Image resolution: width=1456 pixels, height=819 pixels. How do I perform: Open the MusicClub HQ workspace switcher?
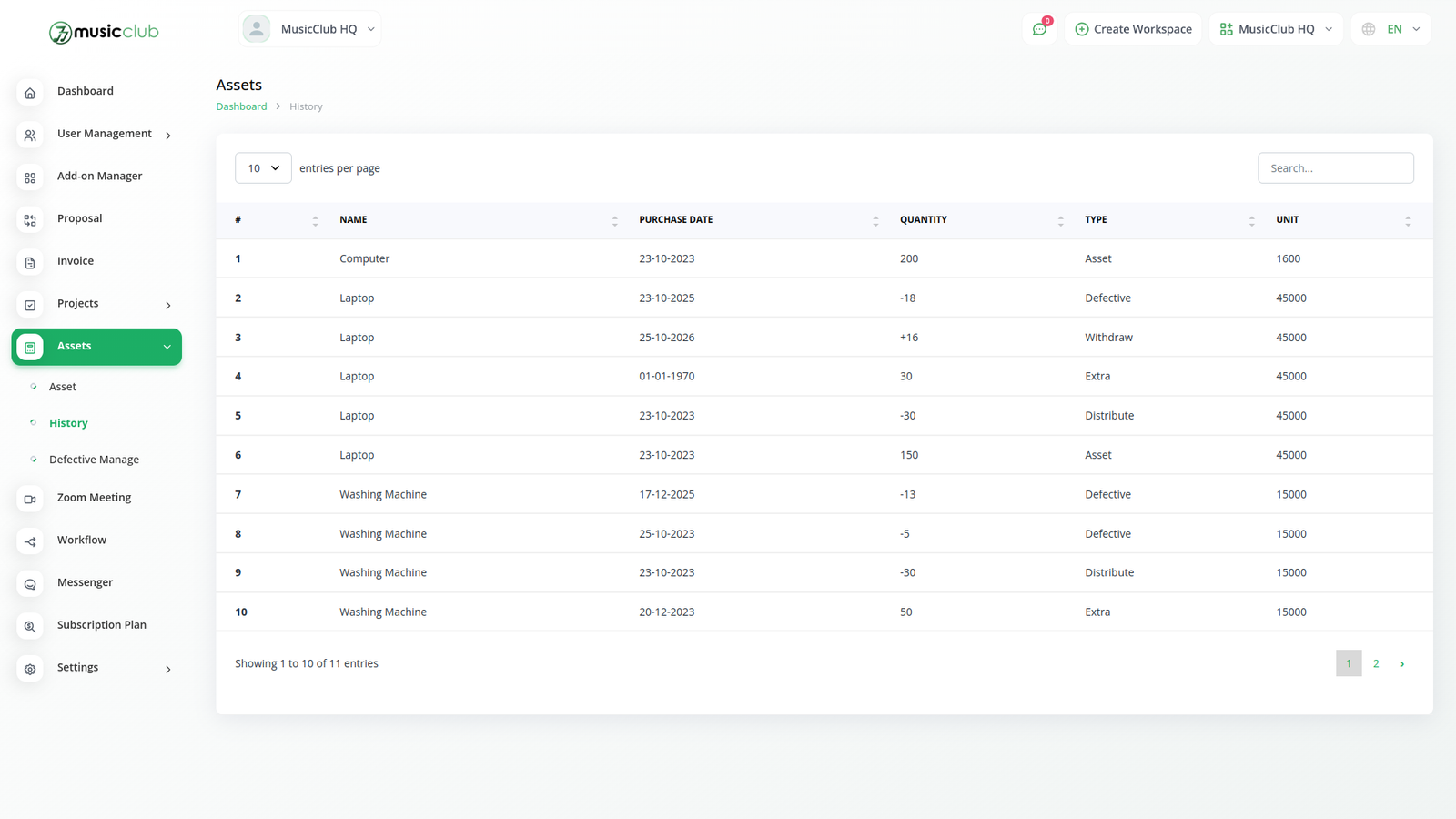pyautogui.click(x=1276, y=29)
